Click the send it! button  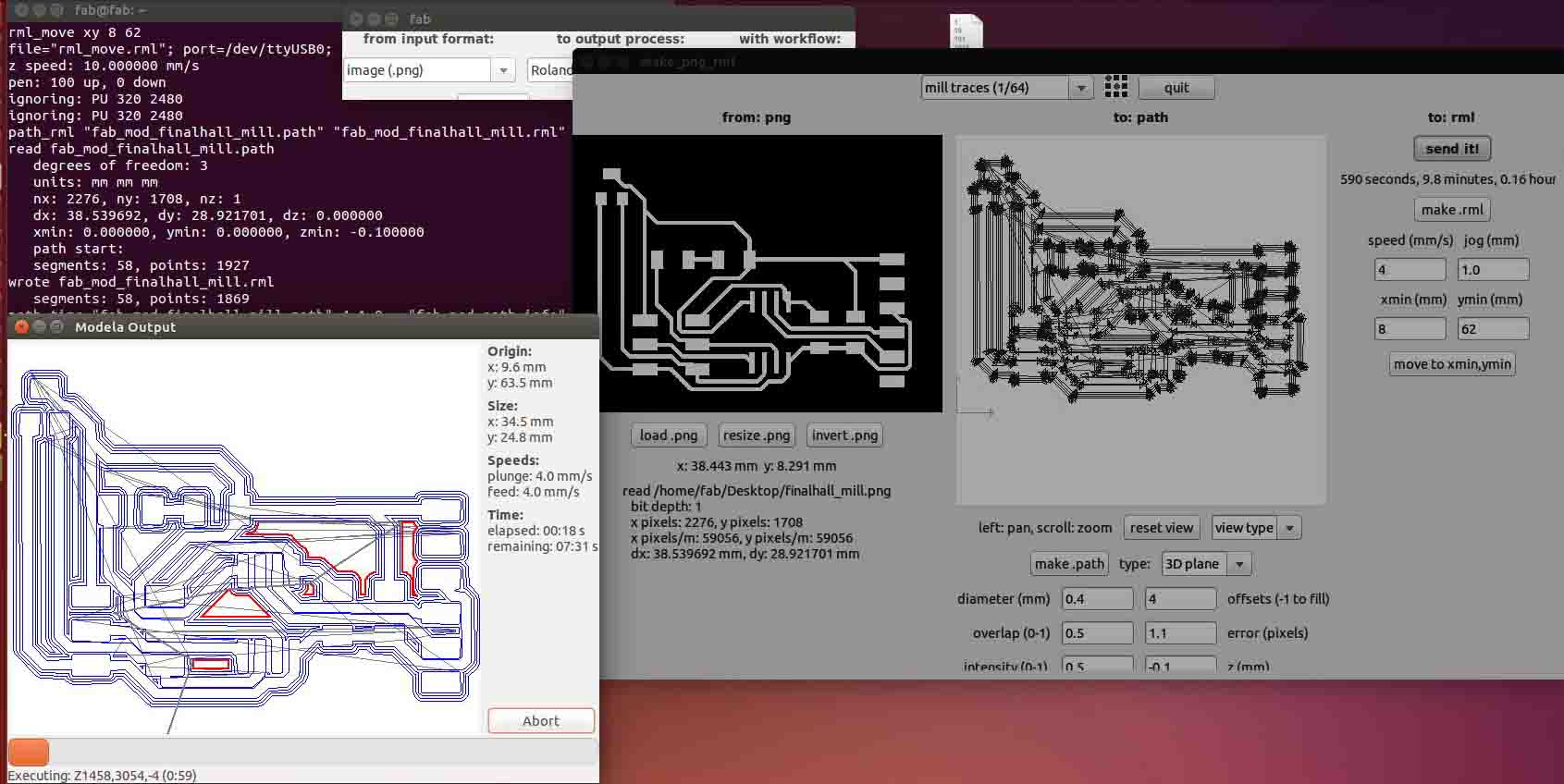click(x=1452, y=149)
